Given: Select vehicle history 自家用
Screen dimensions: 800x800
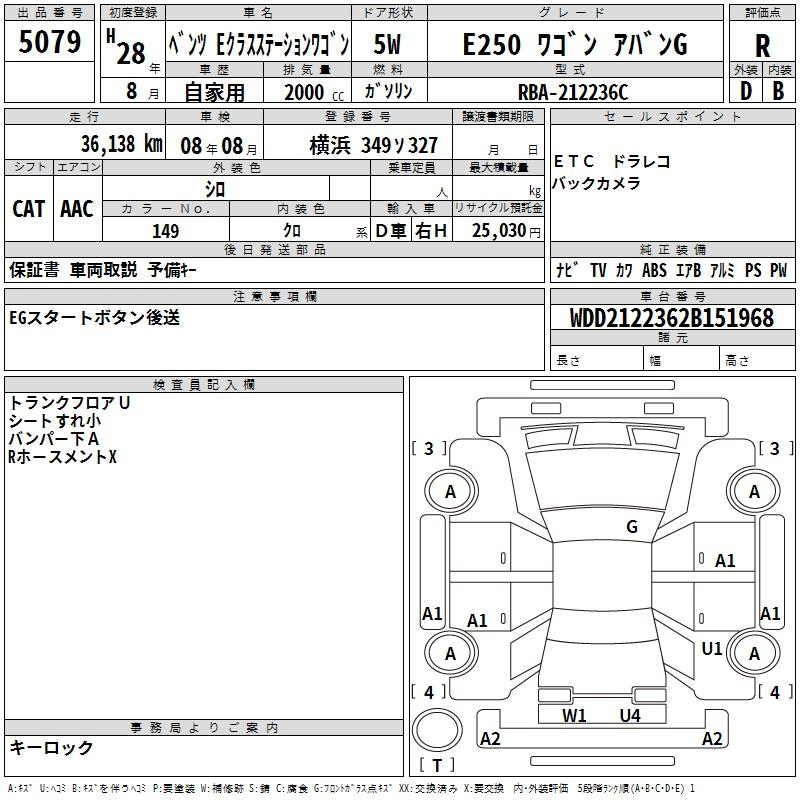Looking at the screenshot, I should coord(214,92).
